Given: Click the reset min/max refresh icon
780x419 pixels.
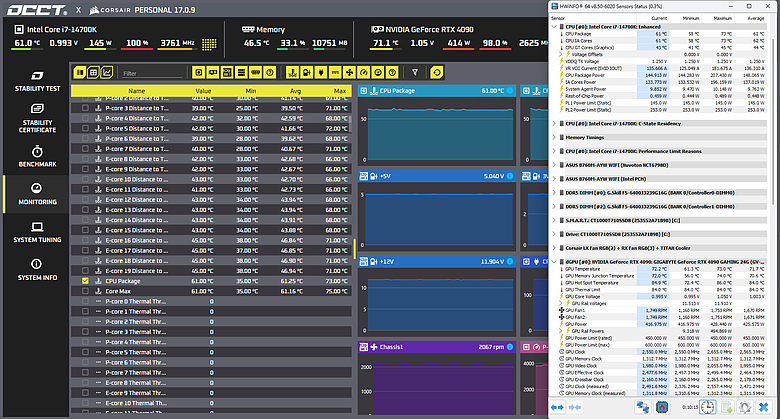Looking at the screenshot, I should point(437,73).
